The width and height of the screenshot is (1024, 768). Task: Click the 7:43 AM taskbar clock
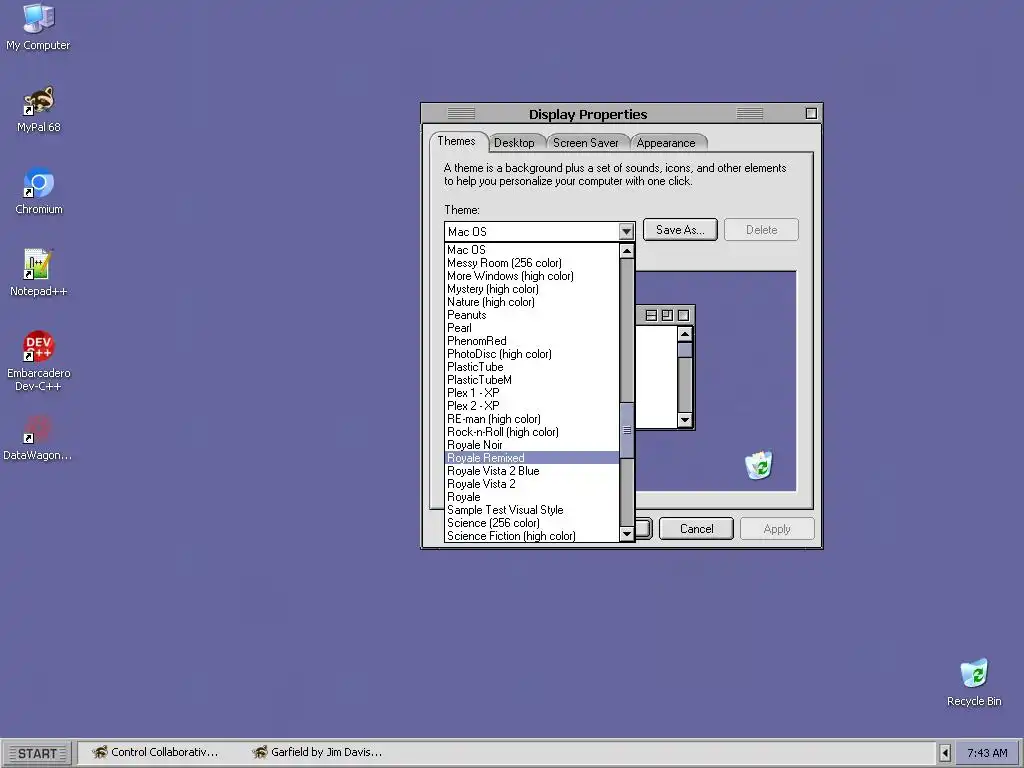987,753
